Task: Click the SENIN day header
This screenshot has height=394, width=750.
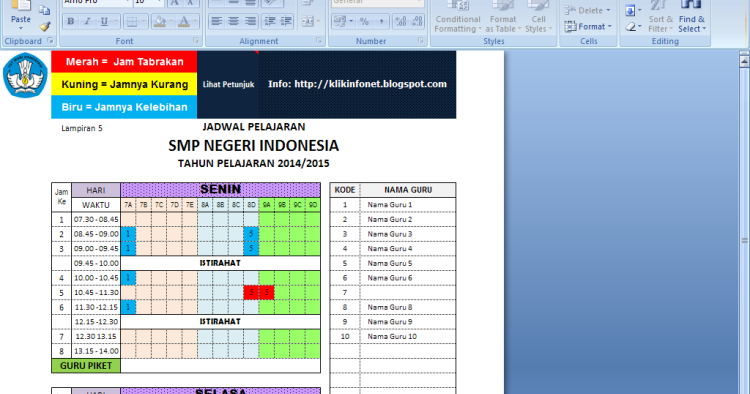Action: [x=221, y=189]
